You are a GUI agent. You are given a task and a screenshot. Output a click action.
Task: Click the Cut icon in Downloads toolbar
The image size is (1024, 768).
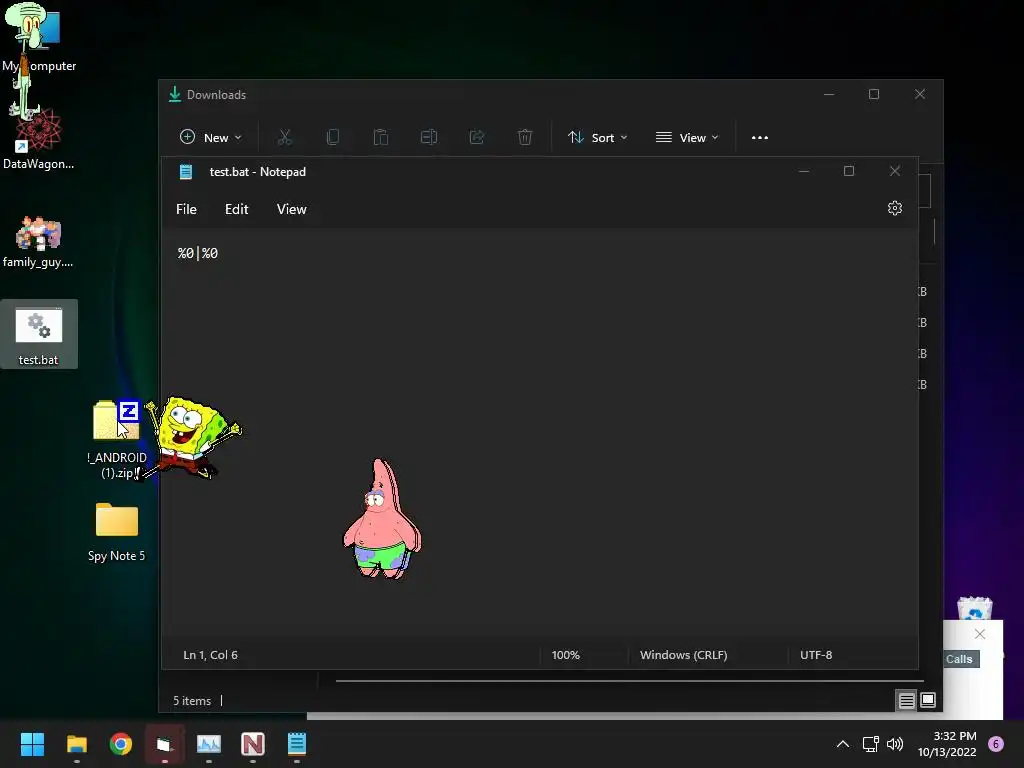point(284,137)
